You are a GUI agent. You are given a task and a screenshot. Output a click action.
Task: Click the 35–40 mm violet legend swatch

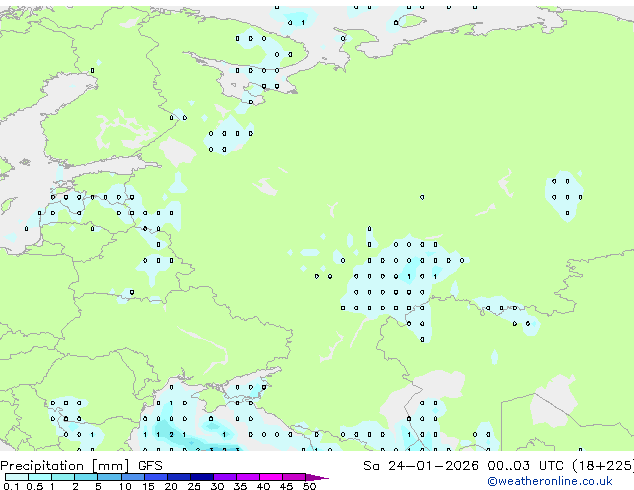click(x=248, y=477)
